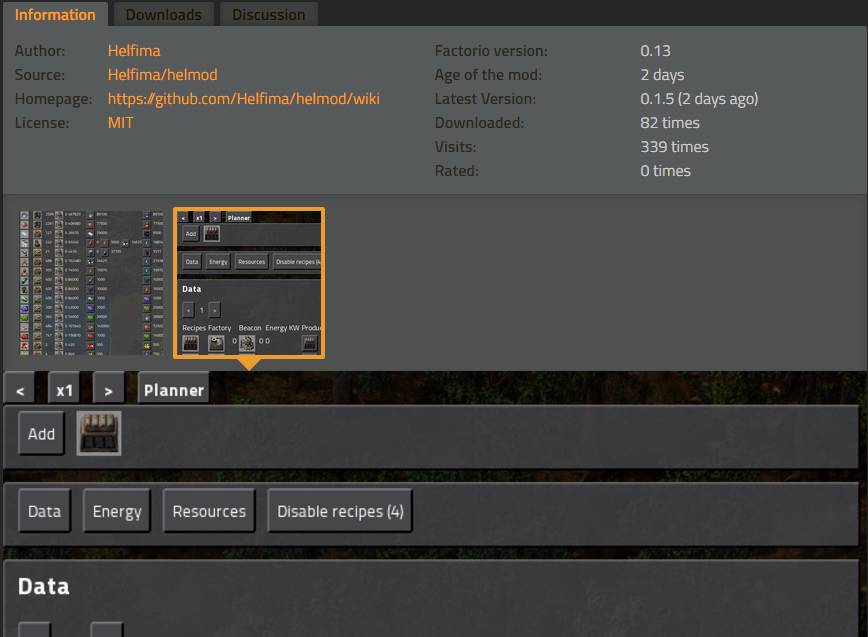Open author Helfima's profile link
Screen dimensions: 868x637
[134, 51]
